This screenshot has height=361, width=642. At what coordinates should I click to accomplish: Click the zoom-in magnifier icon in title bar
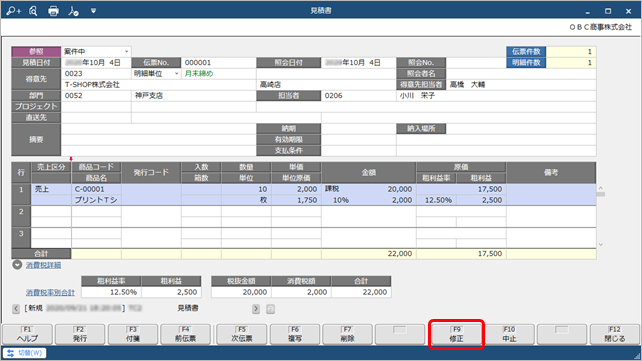coord(13,11)
